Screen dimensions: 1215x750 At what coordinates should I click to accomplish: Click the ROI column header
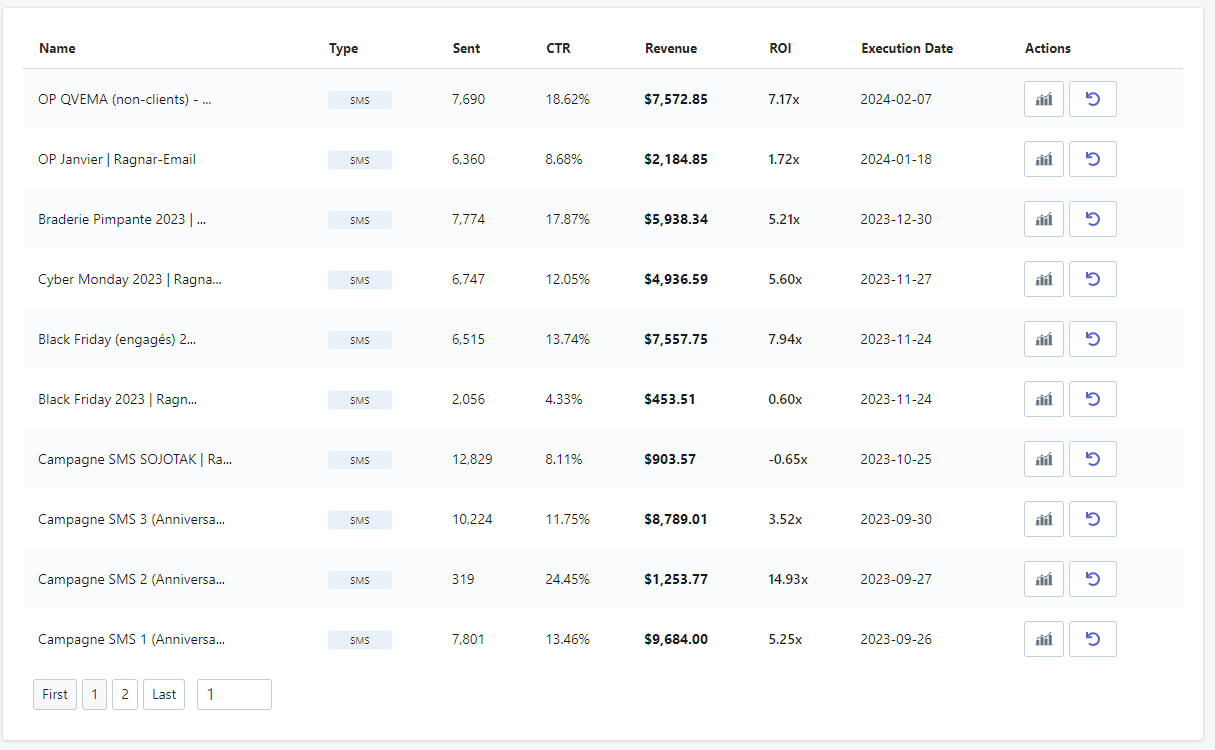point(779,48)
